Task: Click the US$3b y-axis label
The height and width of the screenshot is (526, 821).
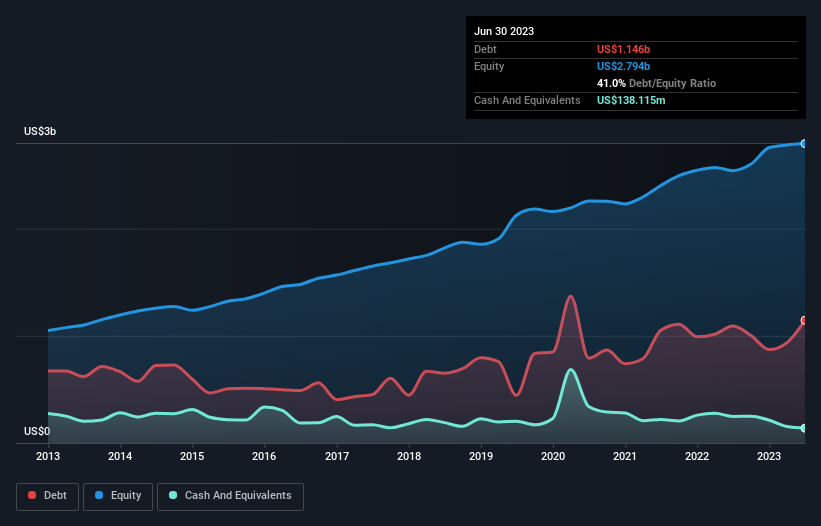Action: pyautogui.click(x=40, y=131)
